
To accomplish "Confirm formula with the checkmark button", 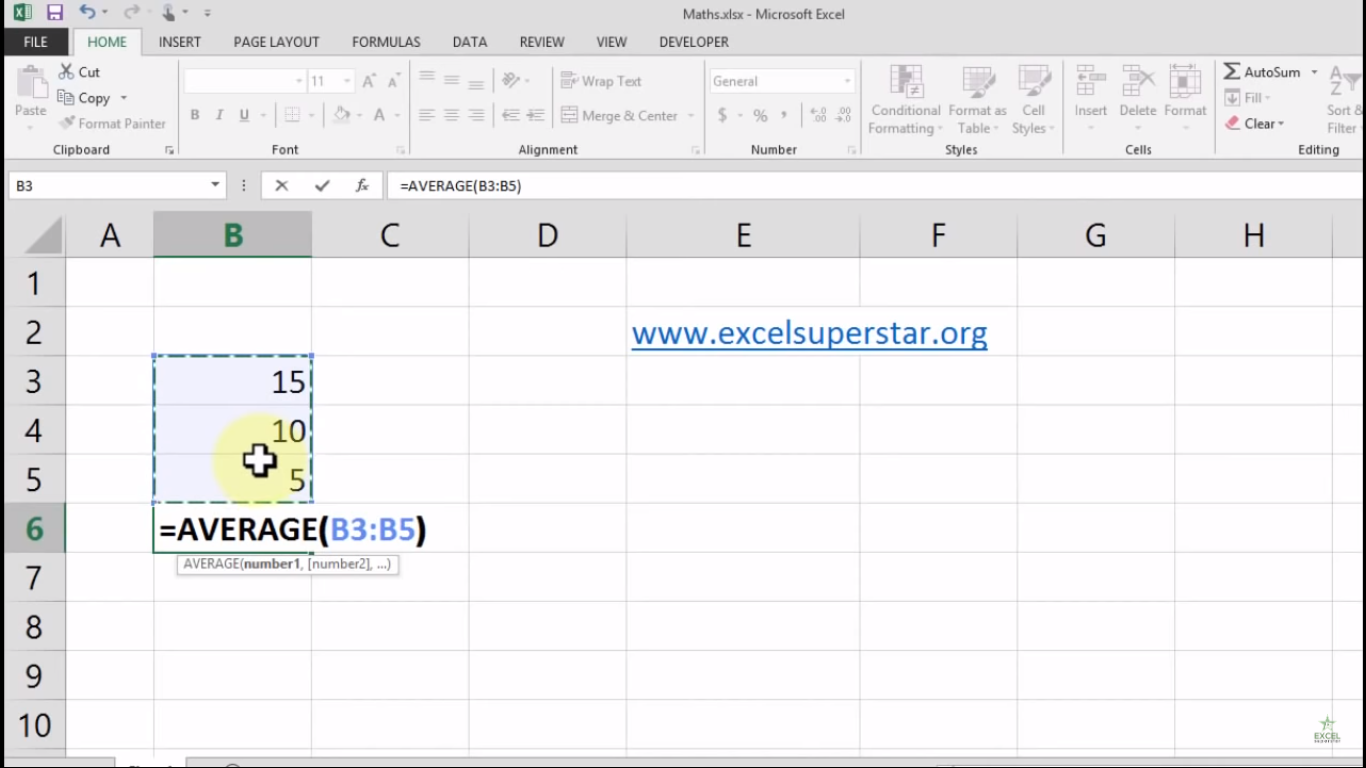I will pyautogui.click(x=321, y=186).
